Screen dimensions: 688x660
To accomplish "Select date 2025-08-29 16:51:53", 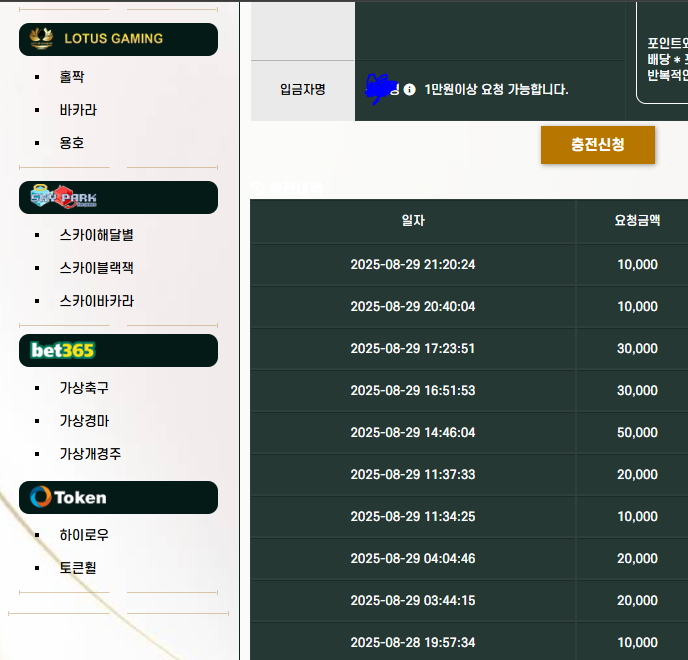I will pyautogui.click(x=413, y=391).
